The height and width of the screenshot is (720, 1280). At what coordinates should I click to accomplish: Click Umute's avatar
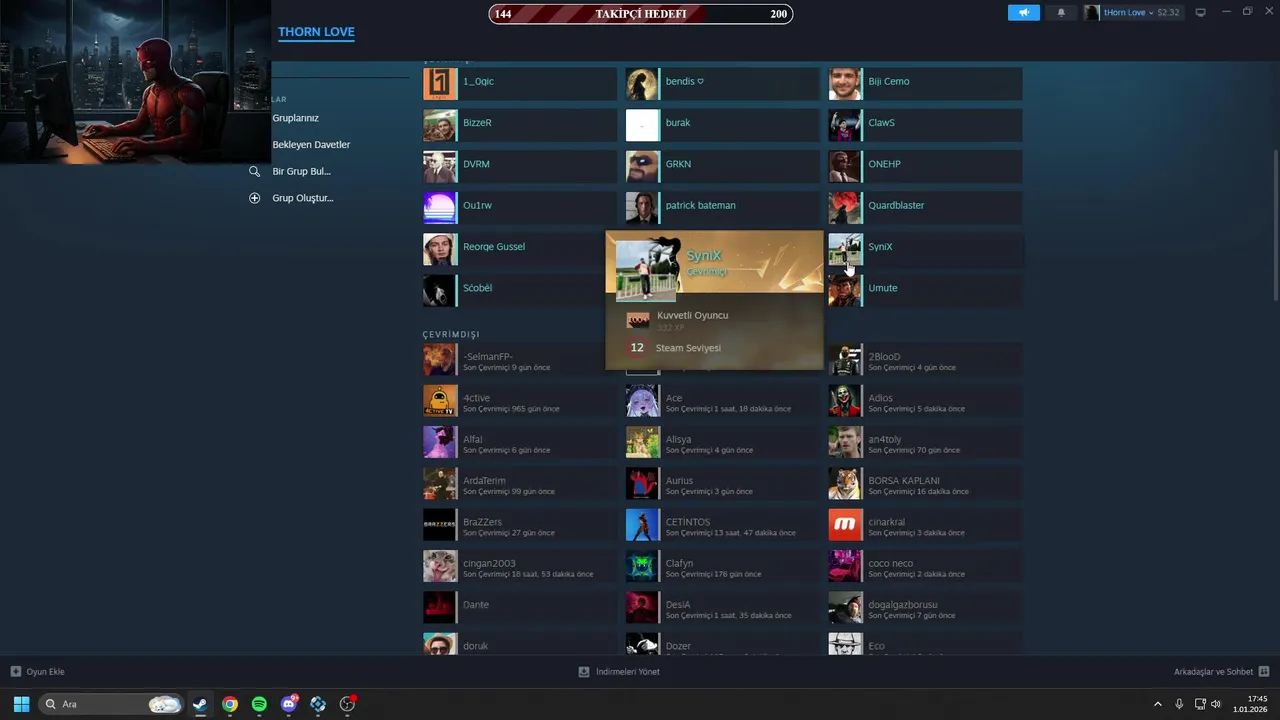point(845,288)
